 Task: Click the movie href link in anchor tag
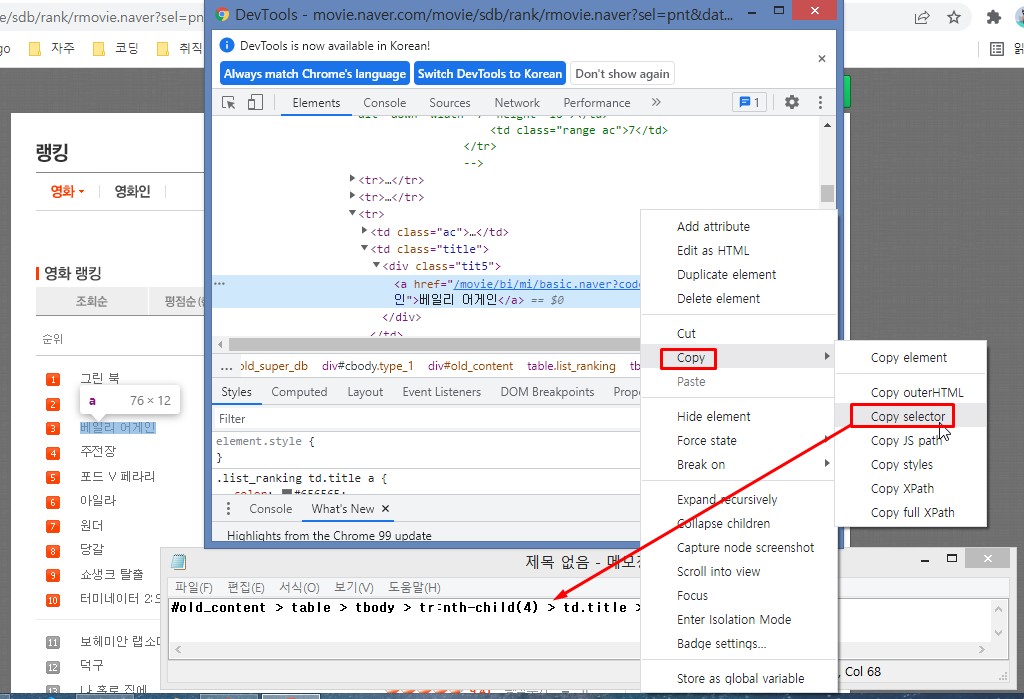[x=547, y=284]
